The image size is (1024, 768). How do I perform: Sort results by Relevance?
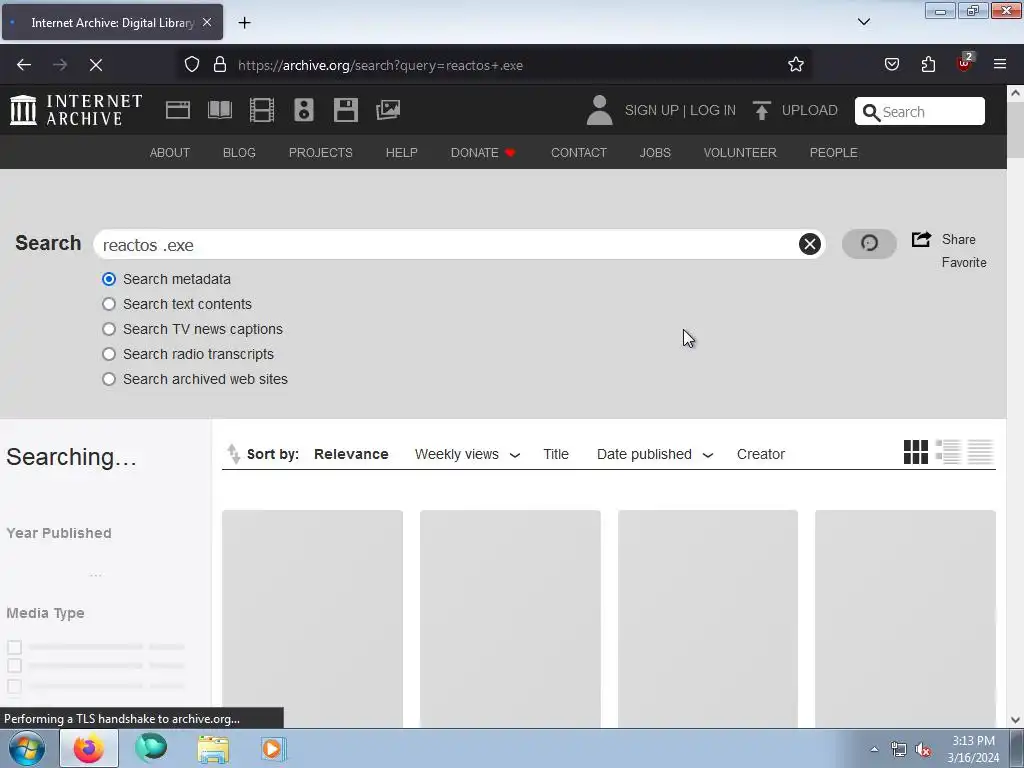point(351,454)
